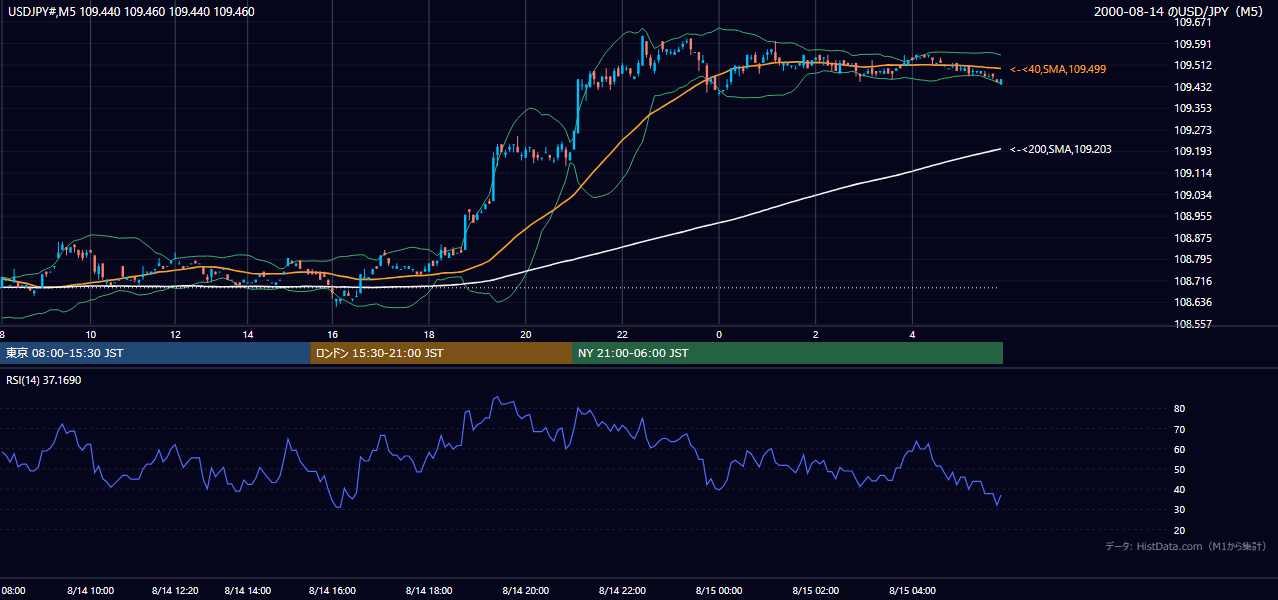Click the 8/14 10:00 time label
This screenshot has height=600, width=1278.
(x=89, y=591)
